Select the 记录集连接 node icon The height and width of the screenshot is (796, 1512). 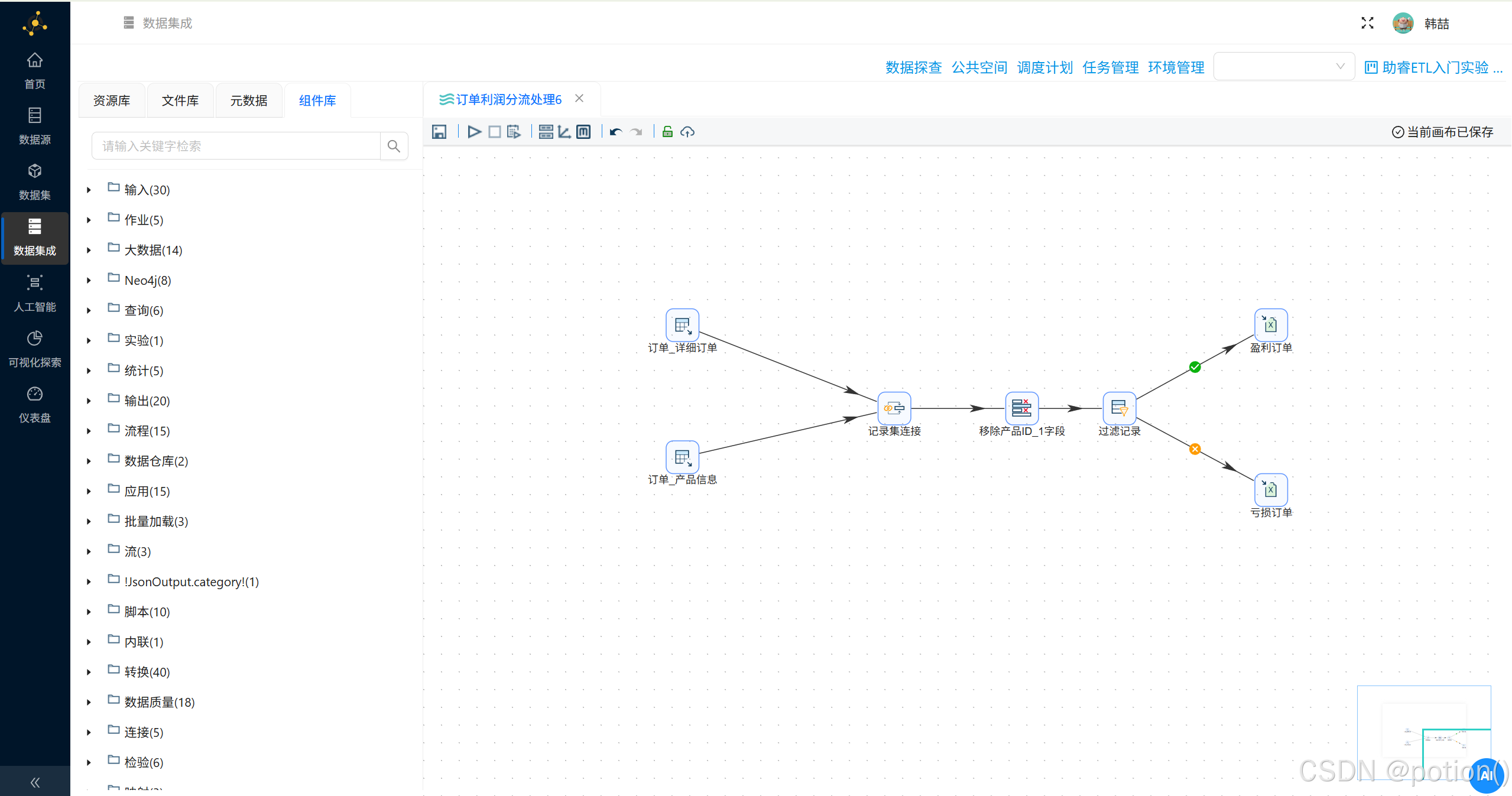click(894, 408)
